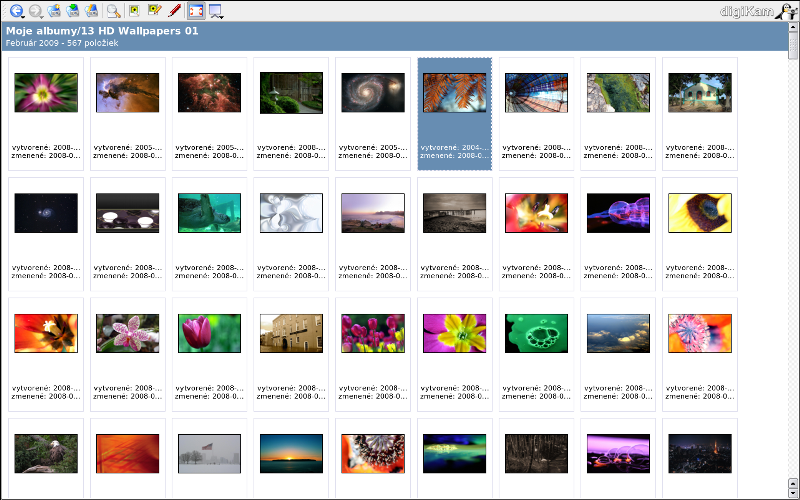Select the sepia pier on beach thumbnail

click(x=455, y=213)
